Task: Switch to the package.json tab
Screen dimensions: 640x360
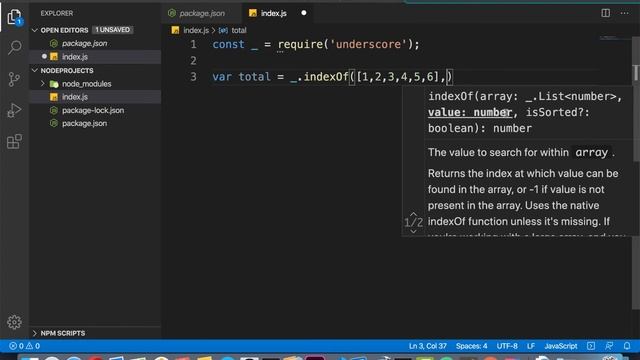Action: (x=202, y=13)
